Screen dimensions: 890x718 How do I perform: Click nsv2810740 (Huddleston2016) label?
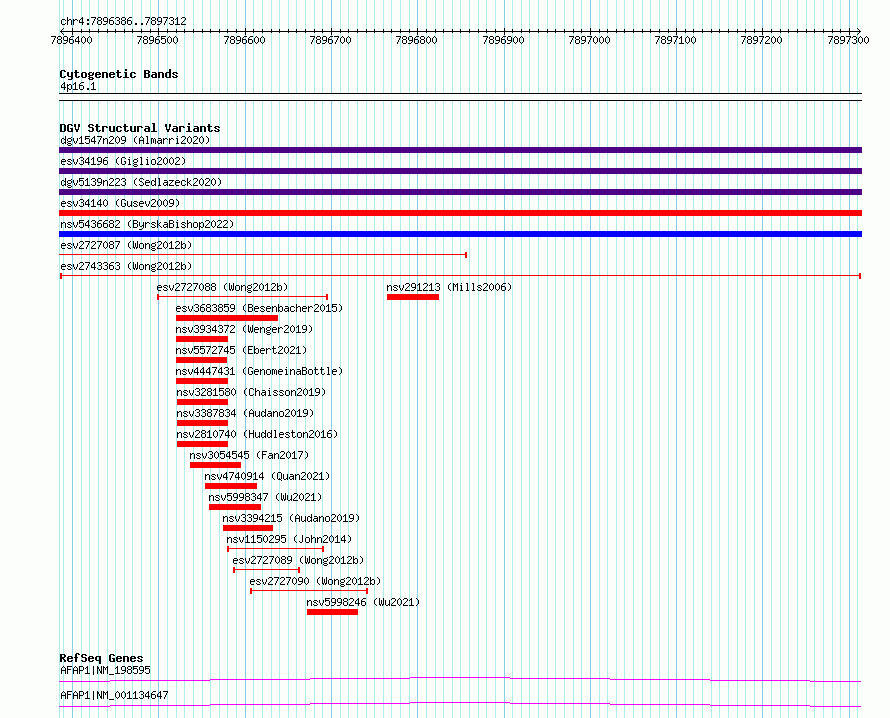[x=257, y=434]
